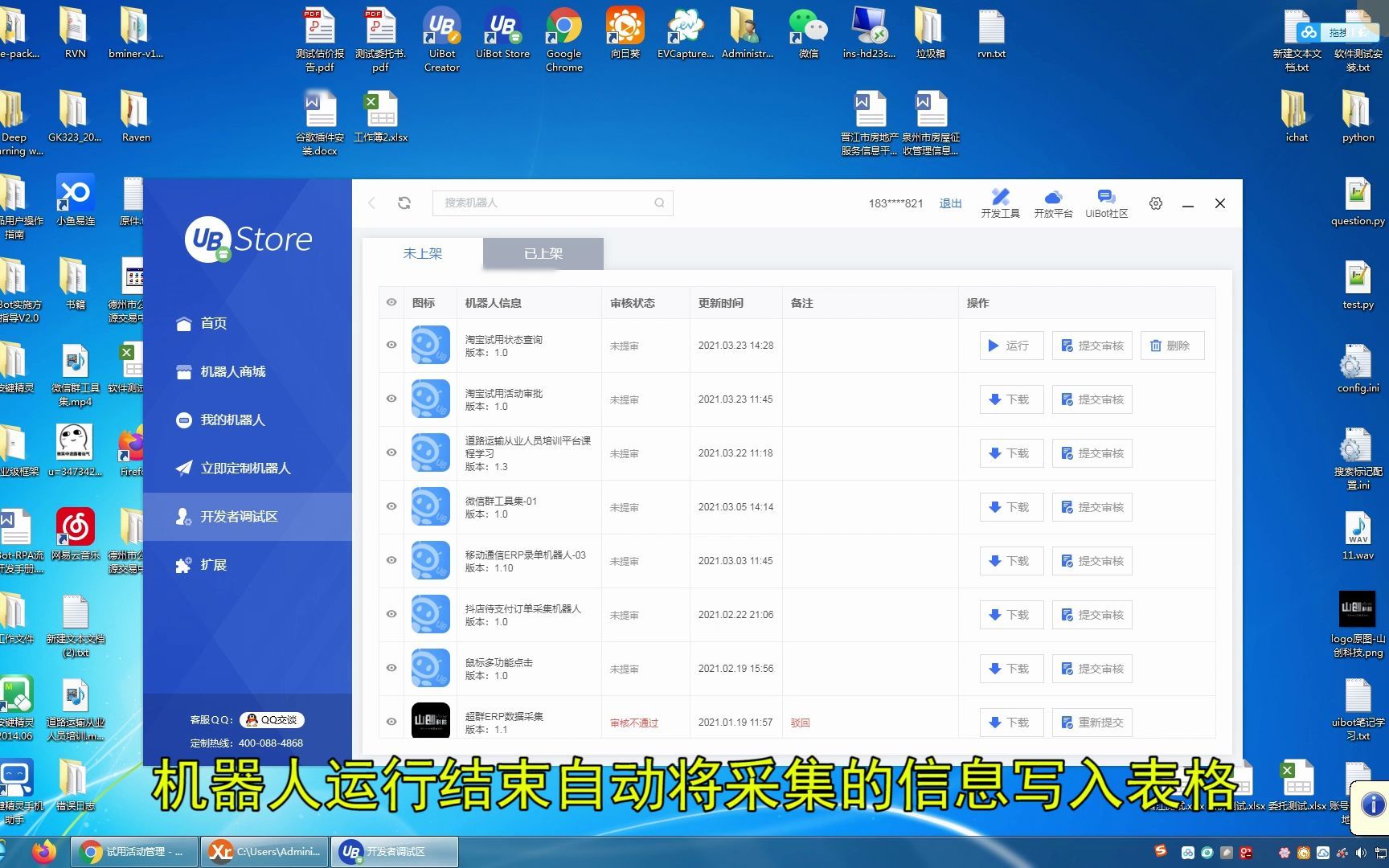
Task: Click the search magnifier icon
Action: coord(659,203)
